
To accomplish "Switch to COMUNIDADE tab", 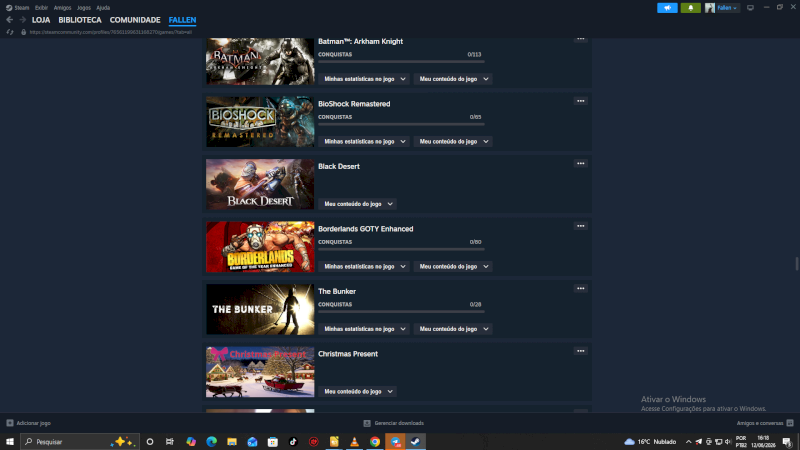I will [x=135, y=20].
